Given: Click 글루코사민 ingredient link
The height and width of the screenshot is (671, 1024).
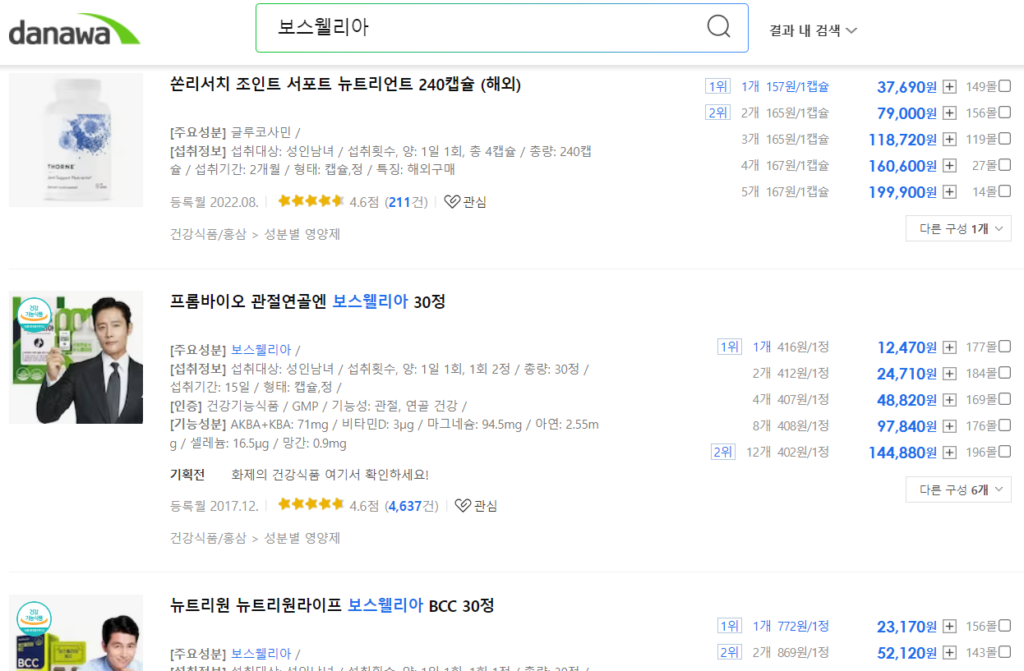Looking at the screenshot, I should pyautogui.click(x=261, y=133).
